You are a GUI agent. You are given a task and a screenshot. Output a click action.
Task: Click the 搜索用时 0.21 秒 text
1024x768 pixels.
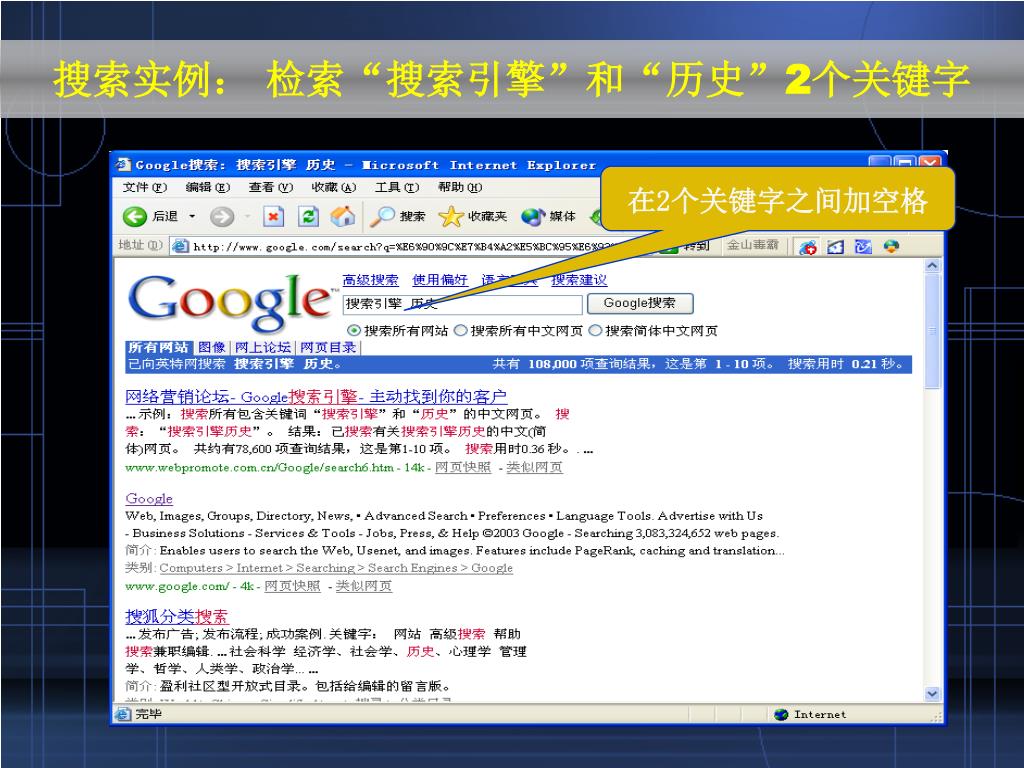(x=846, y=364)
